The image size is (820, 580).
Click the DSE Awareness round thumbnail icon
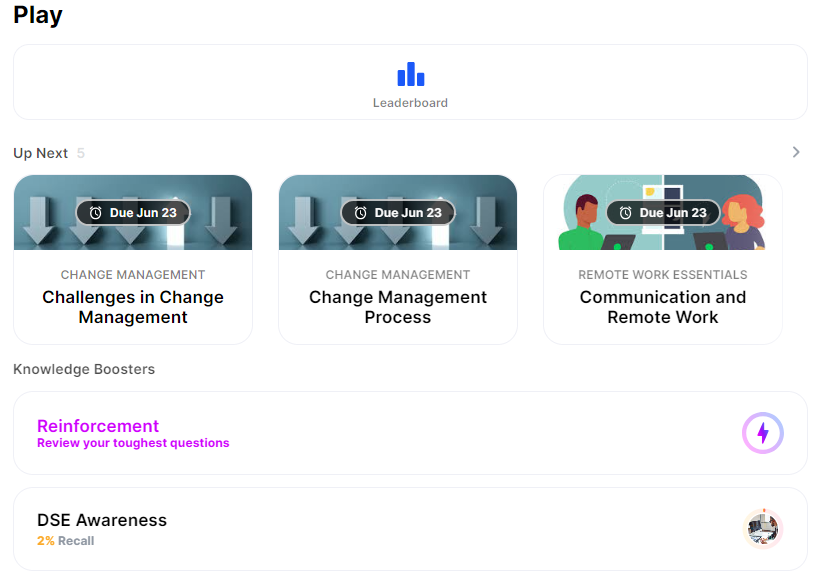tap(762, 528)
